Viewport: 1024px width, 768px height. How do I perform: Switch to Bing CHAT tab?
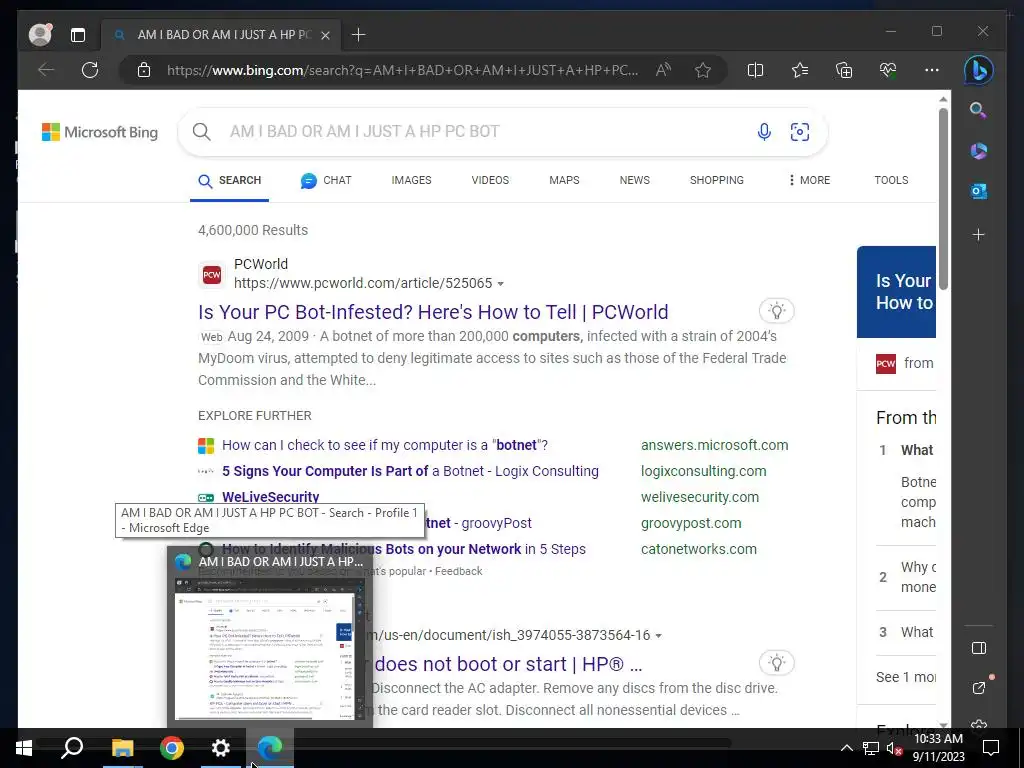click(x=326, y=181)
